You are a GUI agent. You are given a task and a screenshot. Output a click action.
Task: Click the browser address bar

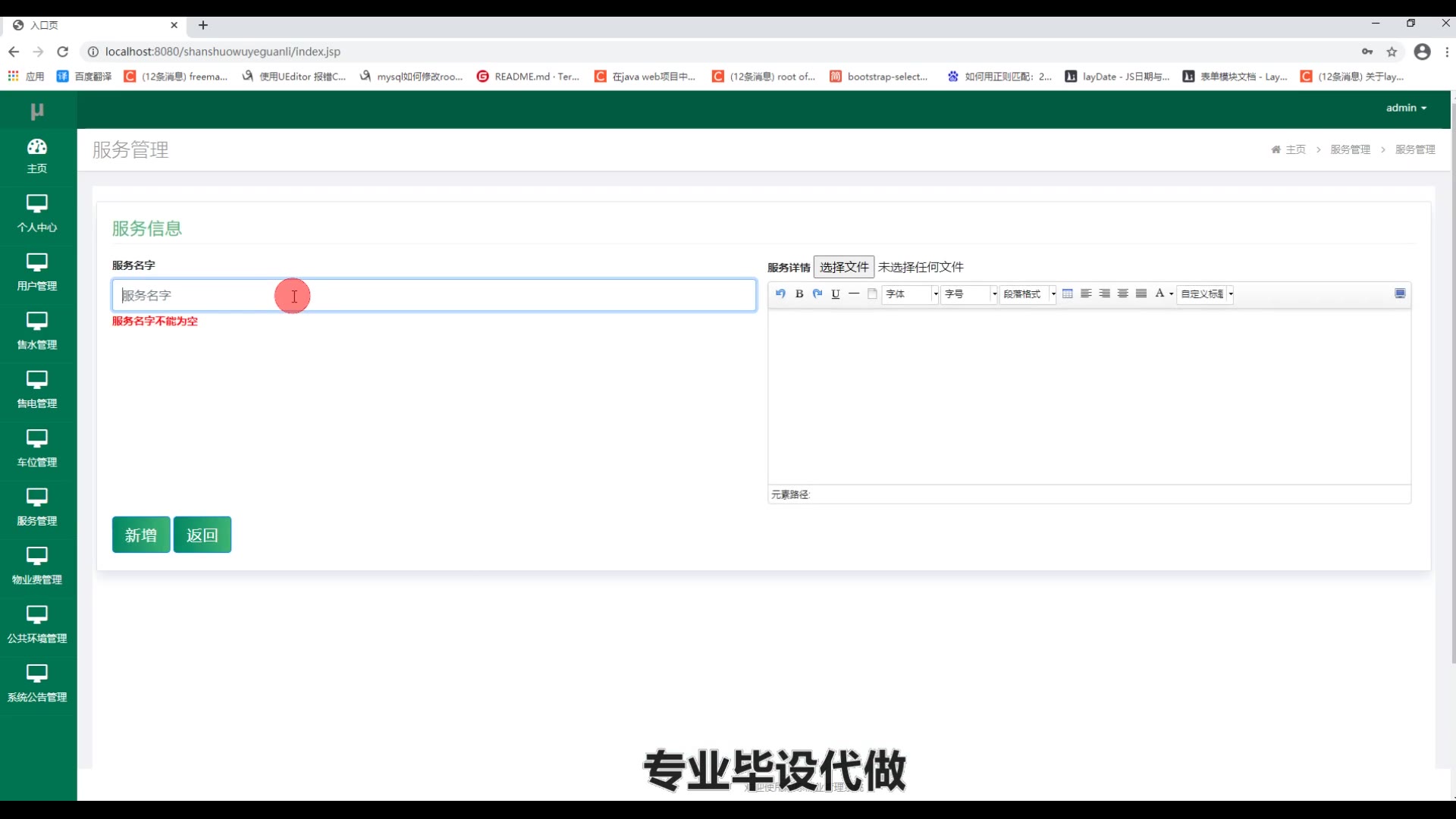click(x=720, y=52)
